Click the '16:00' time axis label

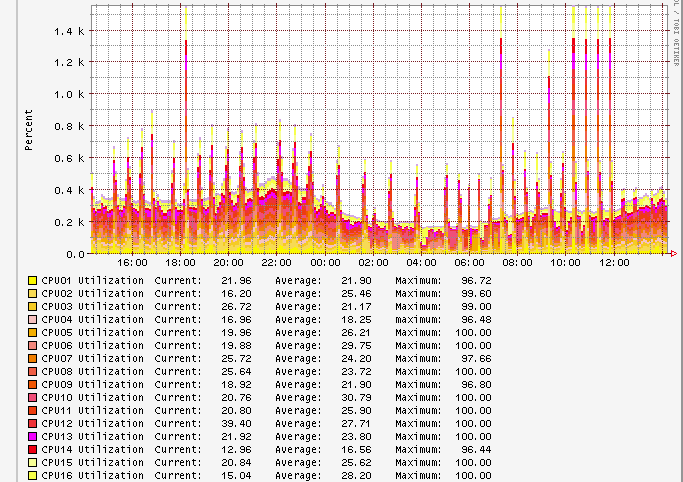[x=132, y=263]
